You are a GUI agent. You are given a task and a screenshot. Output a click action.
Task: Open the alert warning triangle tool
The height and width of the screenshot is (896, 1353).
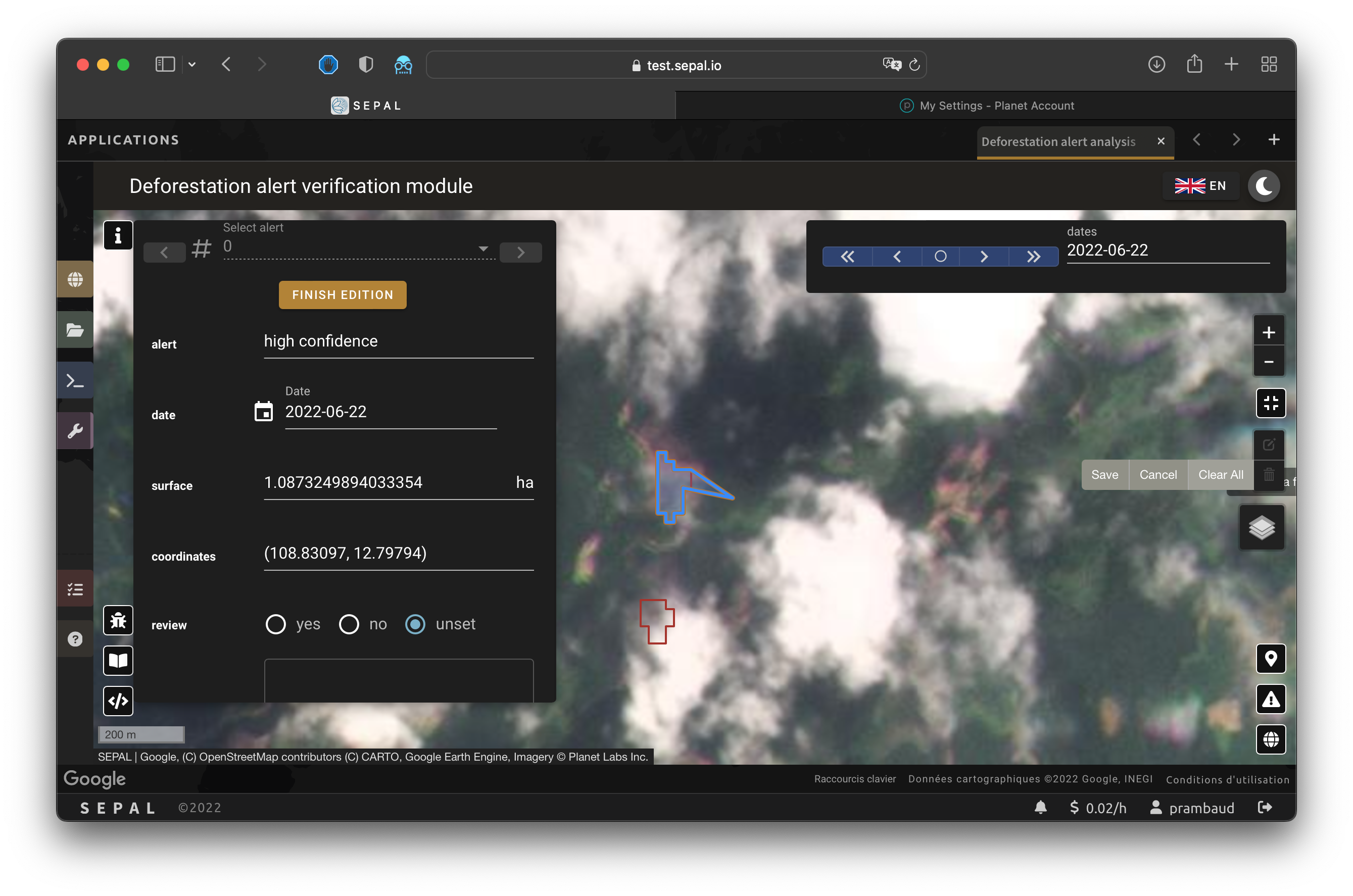click(x=1270, y=699)
